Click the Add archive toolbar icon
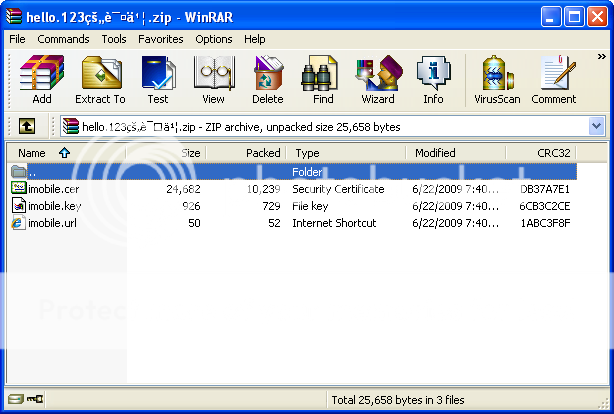This screenshot has height=414, width=614. pyautogui.click(x=42, y=80)
